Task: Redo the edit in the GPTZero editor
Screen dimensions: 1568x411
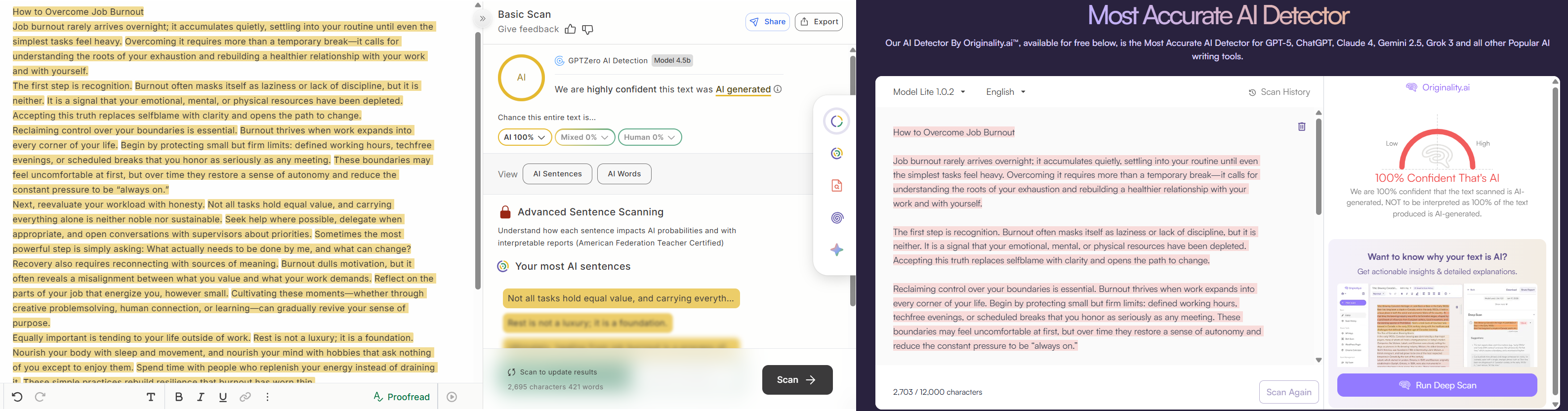Action: 40,397
